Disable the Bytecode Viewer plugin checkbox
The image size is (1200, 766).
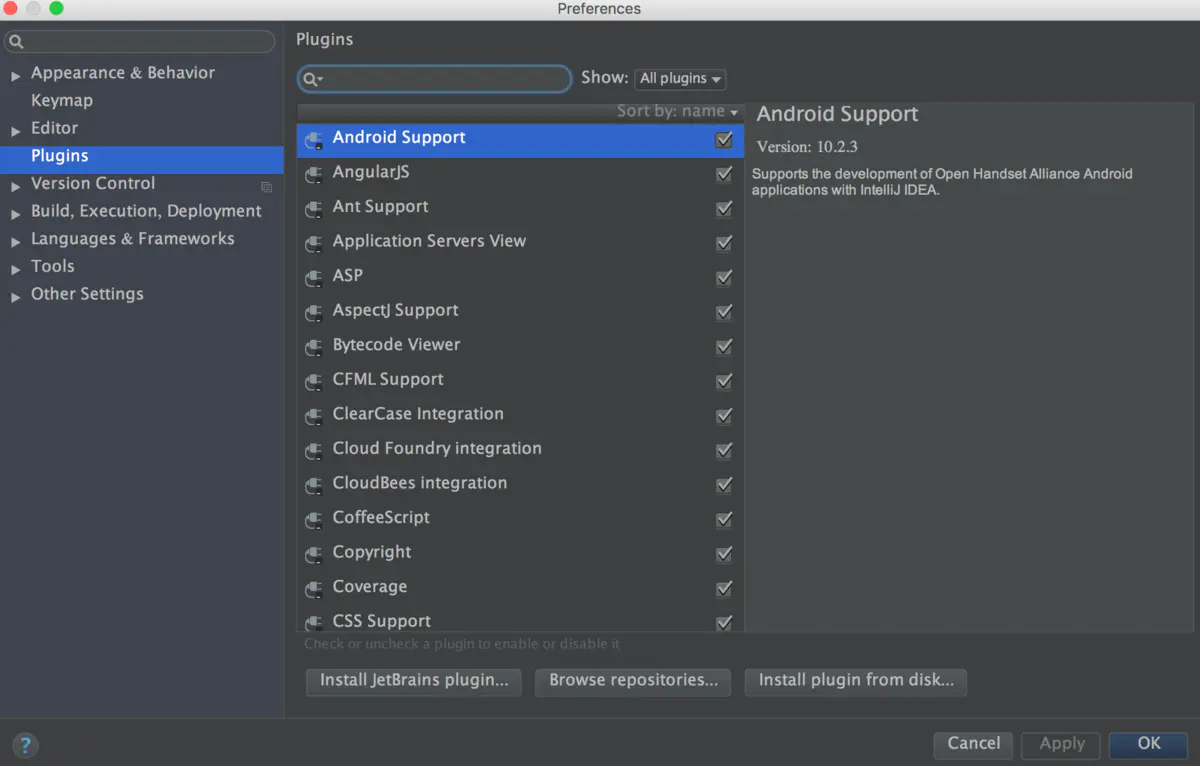(724, 347)
